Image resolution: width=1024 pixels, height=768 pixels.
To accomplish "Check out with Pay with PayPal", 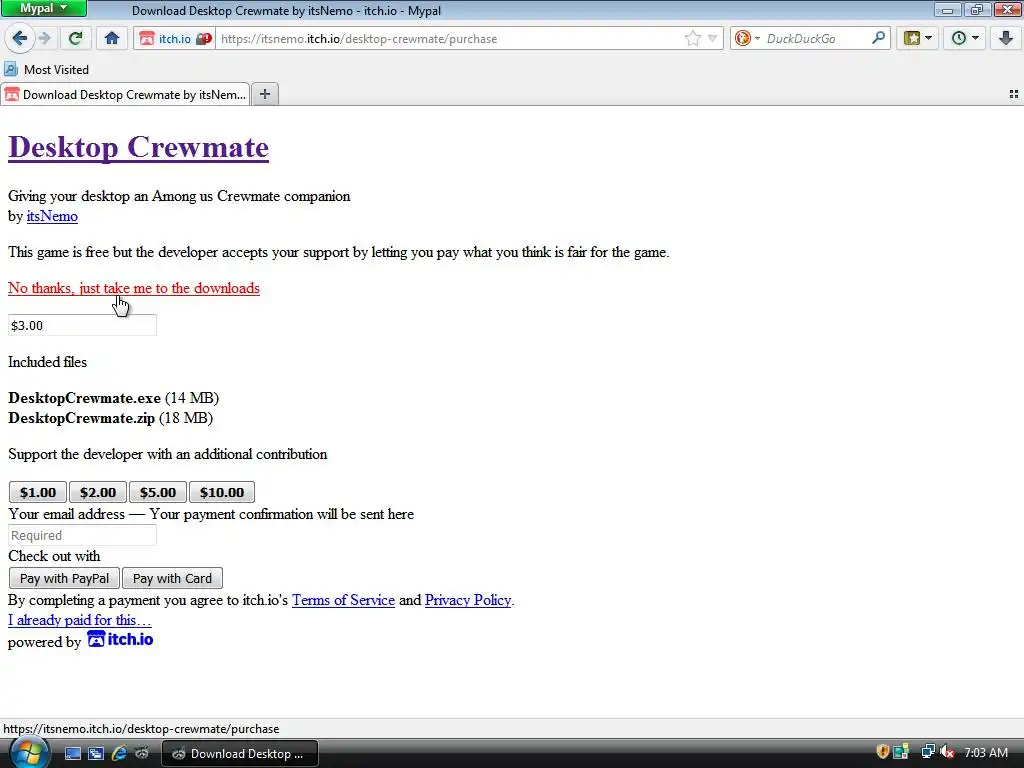I will click(x=64, y=578).
